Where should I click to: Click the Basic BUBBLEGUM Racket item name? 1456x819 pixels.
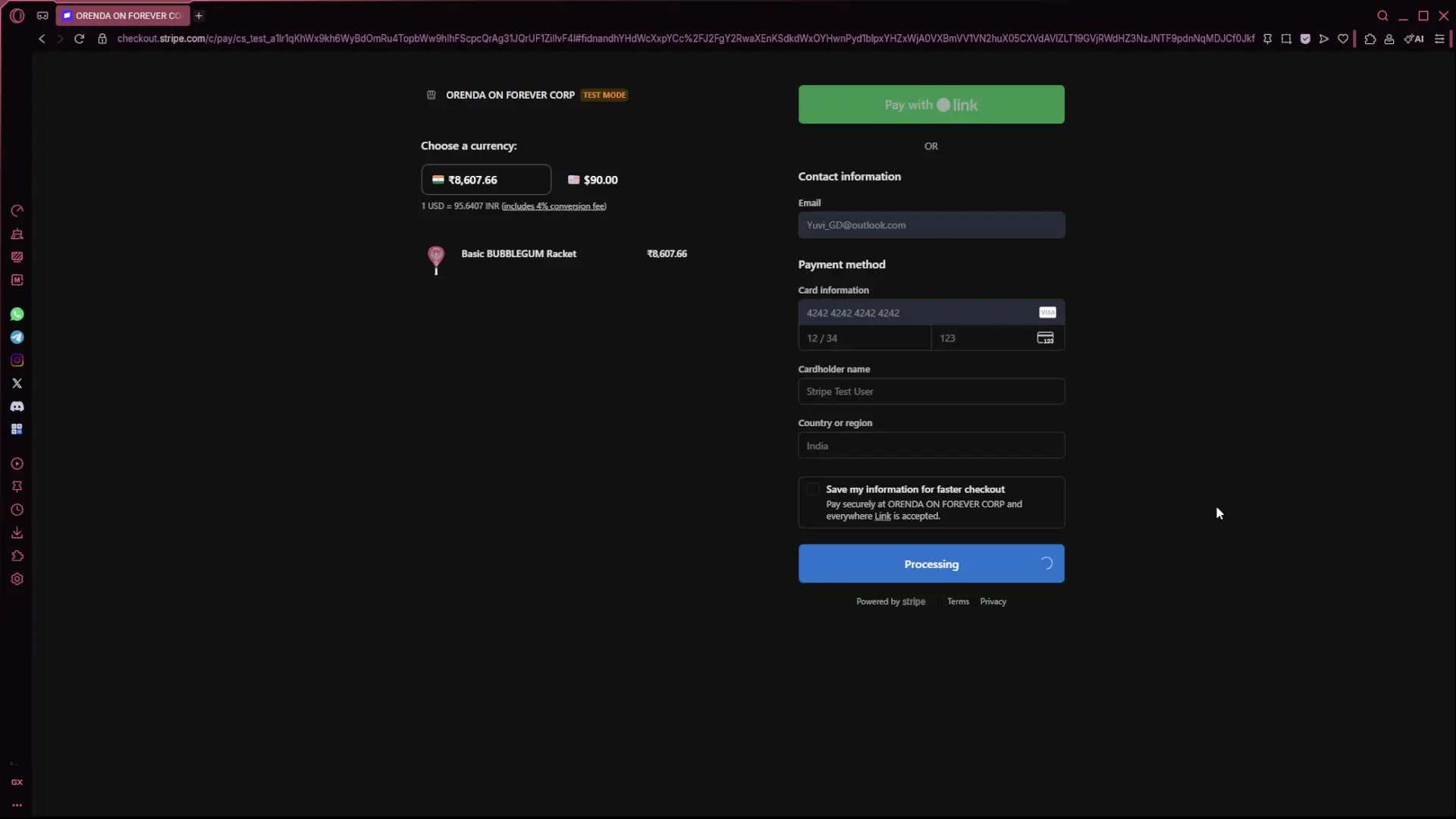click(x=519, y=253)
